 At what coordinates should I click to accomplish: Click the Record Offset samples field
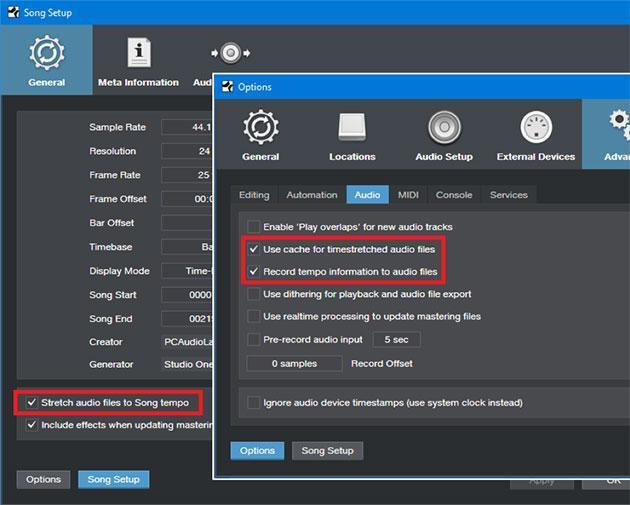pyautogui.click(x=296, y=363)
